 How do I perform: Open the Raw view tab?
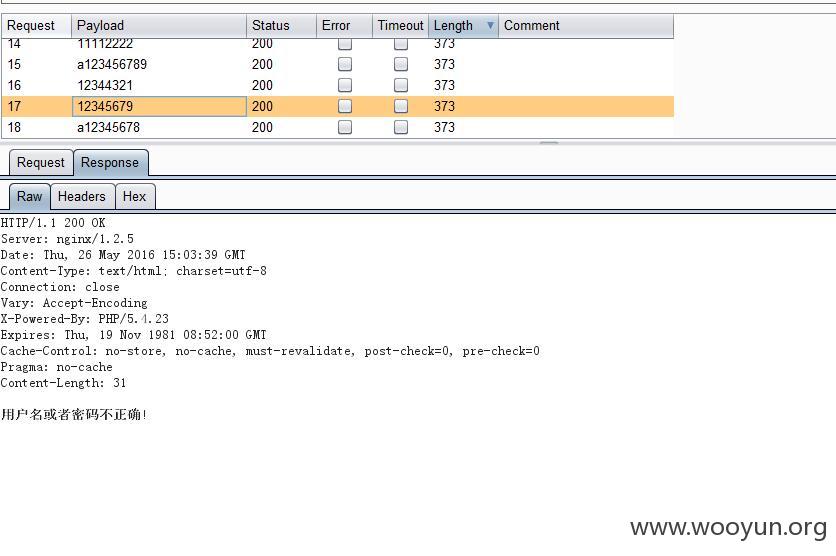[x=29, y=197]
